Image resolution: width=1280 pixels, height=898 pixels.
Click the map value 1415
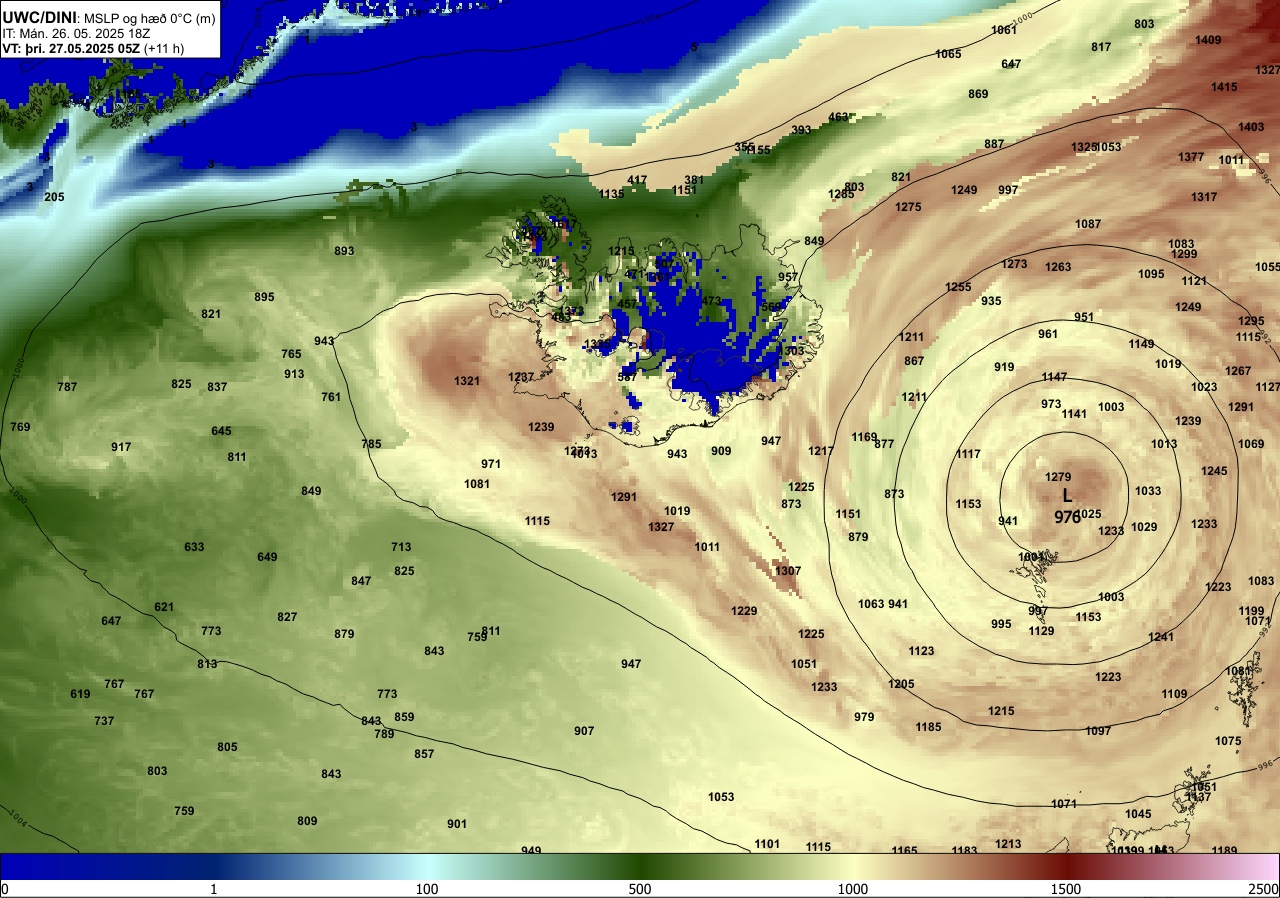[x=1224, y=87]
